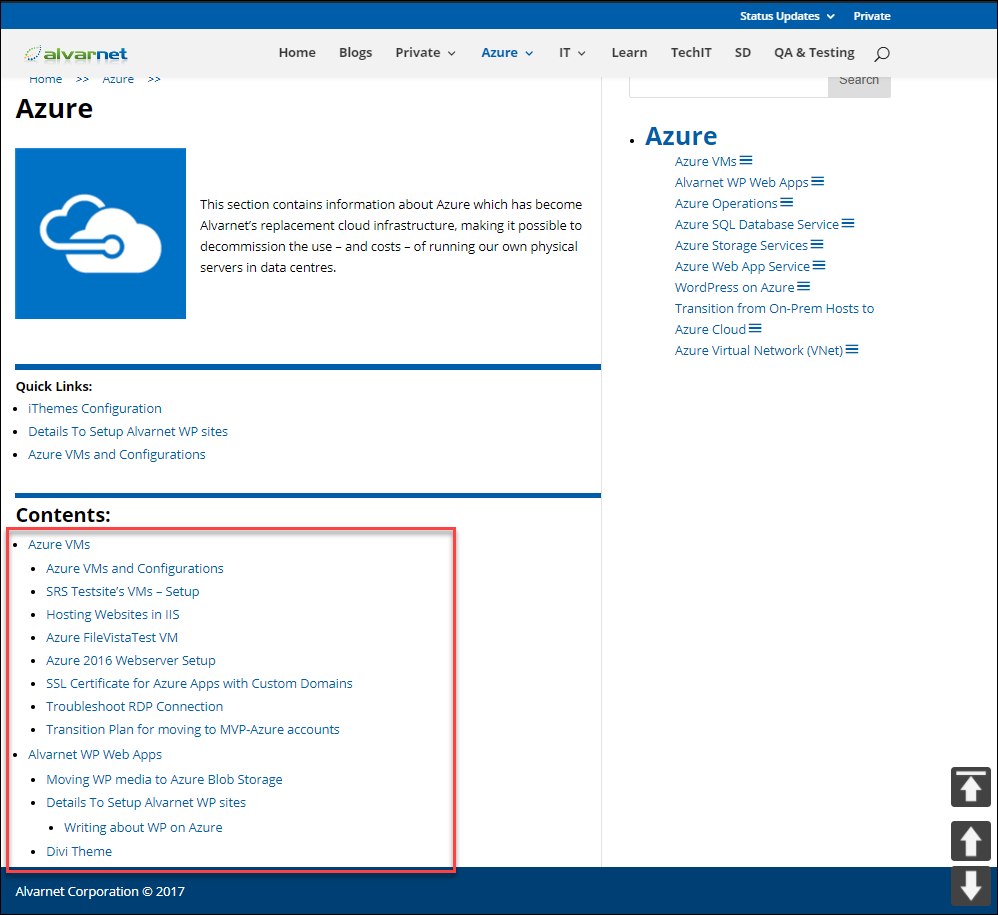
Task: Open SSL Certificate for Azure Apps link
Action: click(199, 683)
